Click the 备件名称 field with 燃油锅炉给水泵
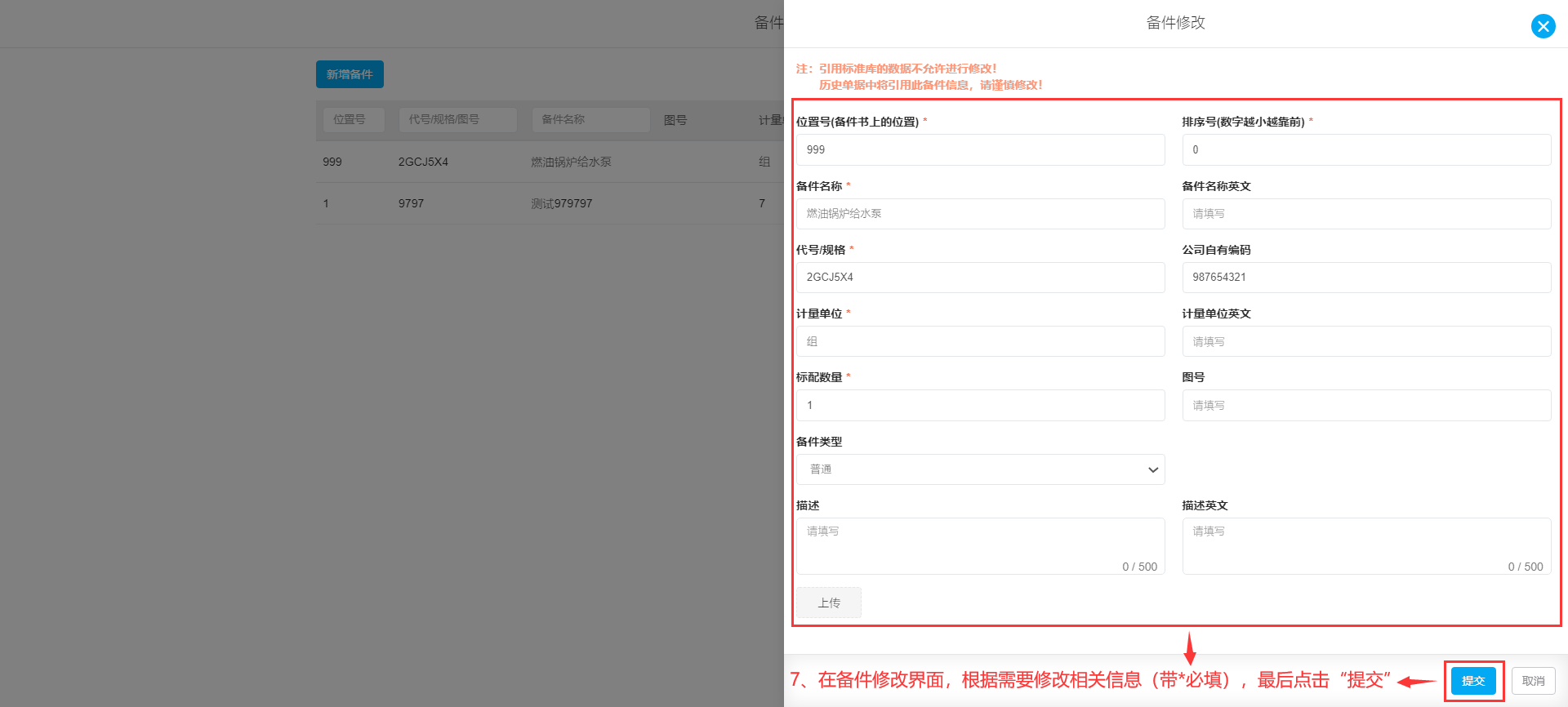Image resolution: width=1568 pixels, height=707 pixels. click(x=980, y=214)
